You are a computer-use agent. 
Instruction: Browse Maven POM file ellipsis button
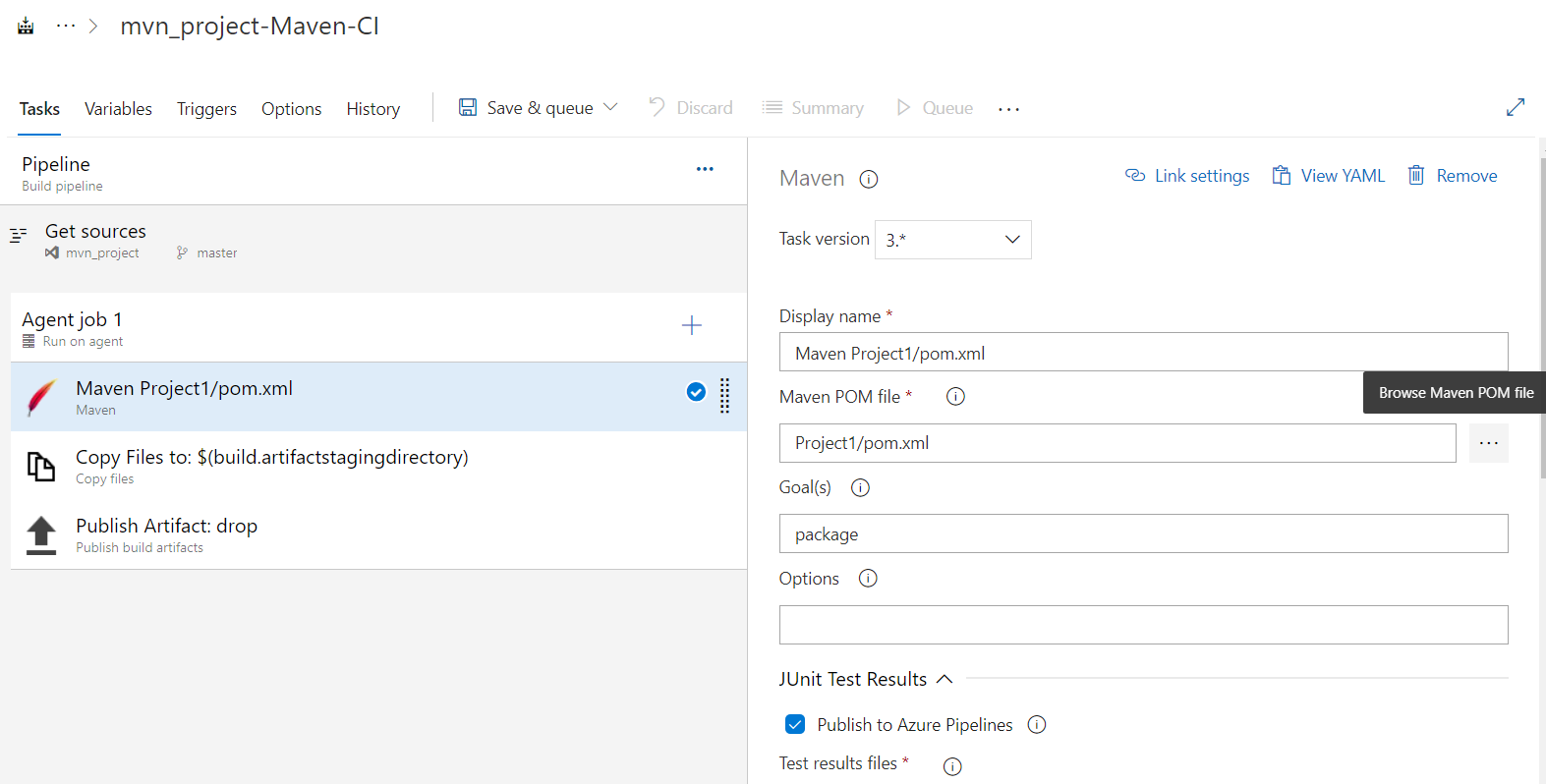[1489, 443]
